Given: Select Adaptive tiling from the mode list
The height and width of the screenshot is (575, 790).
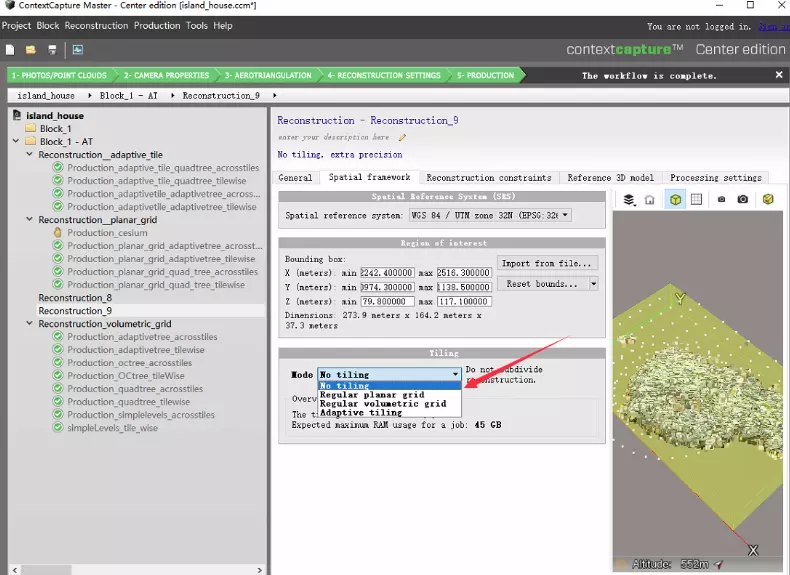Looking at the screenshot, I should coord(361,413).
